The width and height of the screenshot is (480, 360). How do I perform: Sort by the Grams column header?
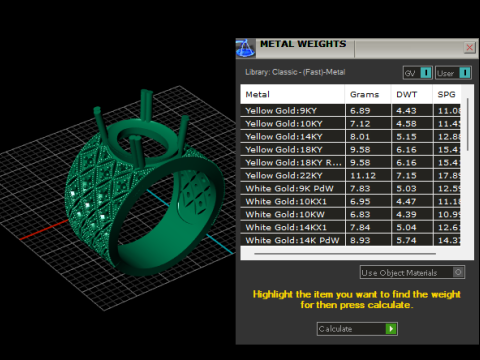coord(368,94)
